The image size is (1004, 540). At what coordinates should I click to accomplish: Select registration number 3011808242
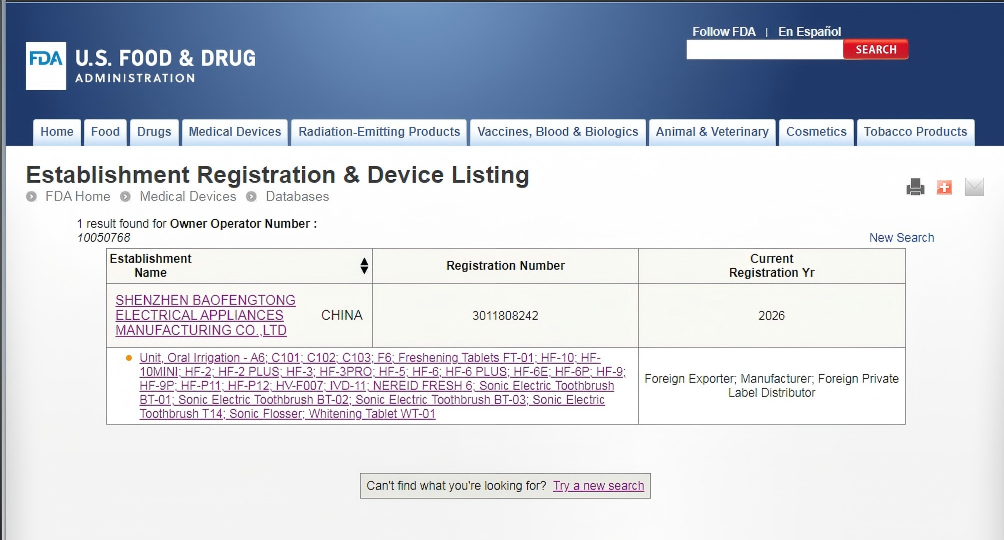click(x=505, y=316)
